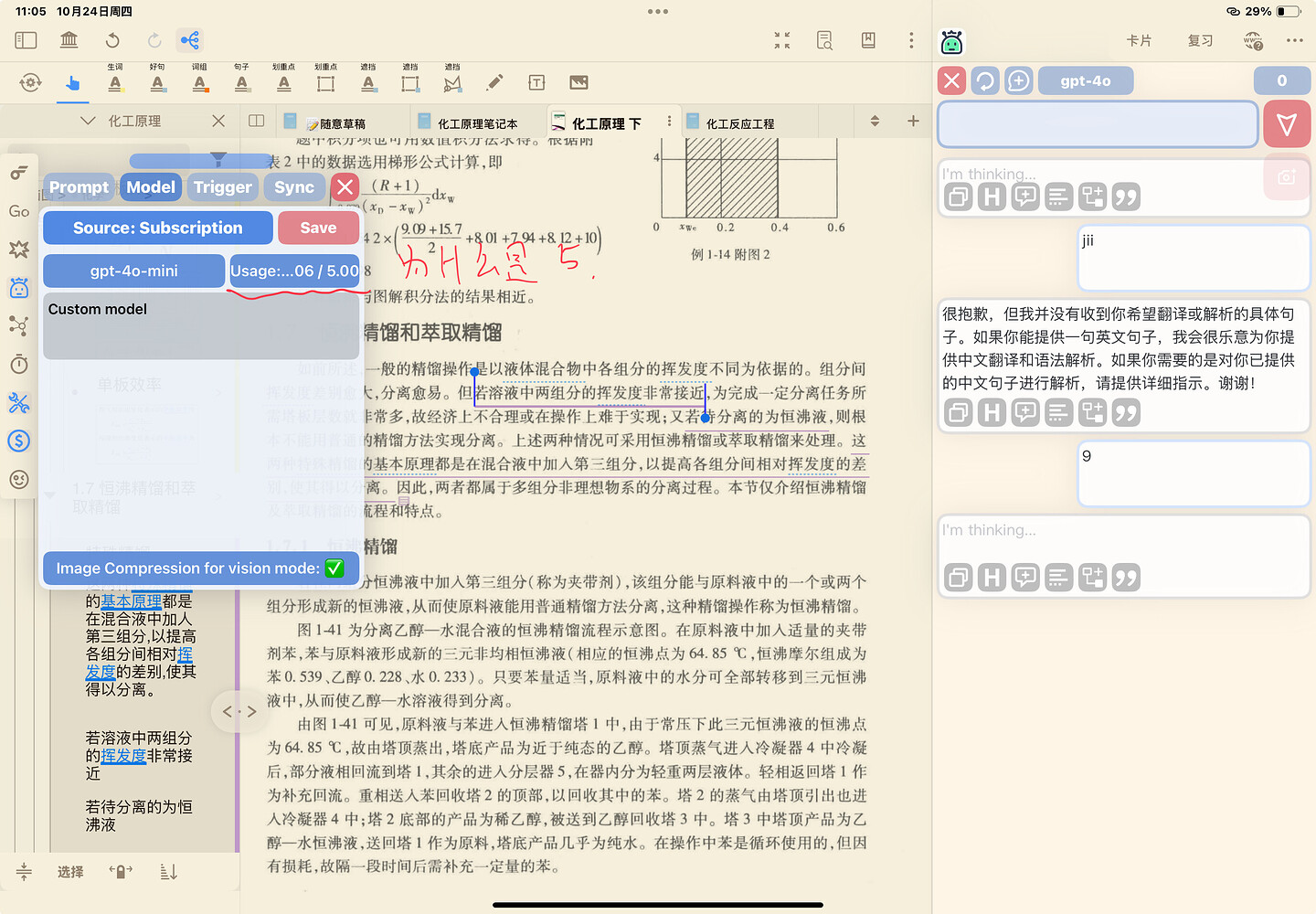
Task: Open Source: Subscription selector
Action: pos(158,228)
